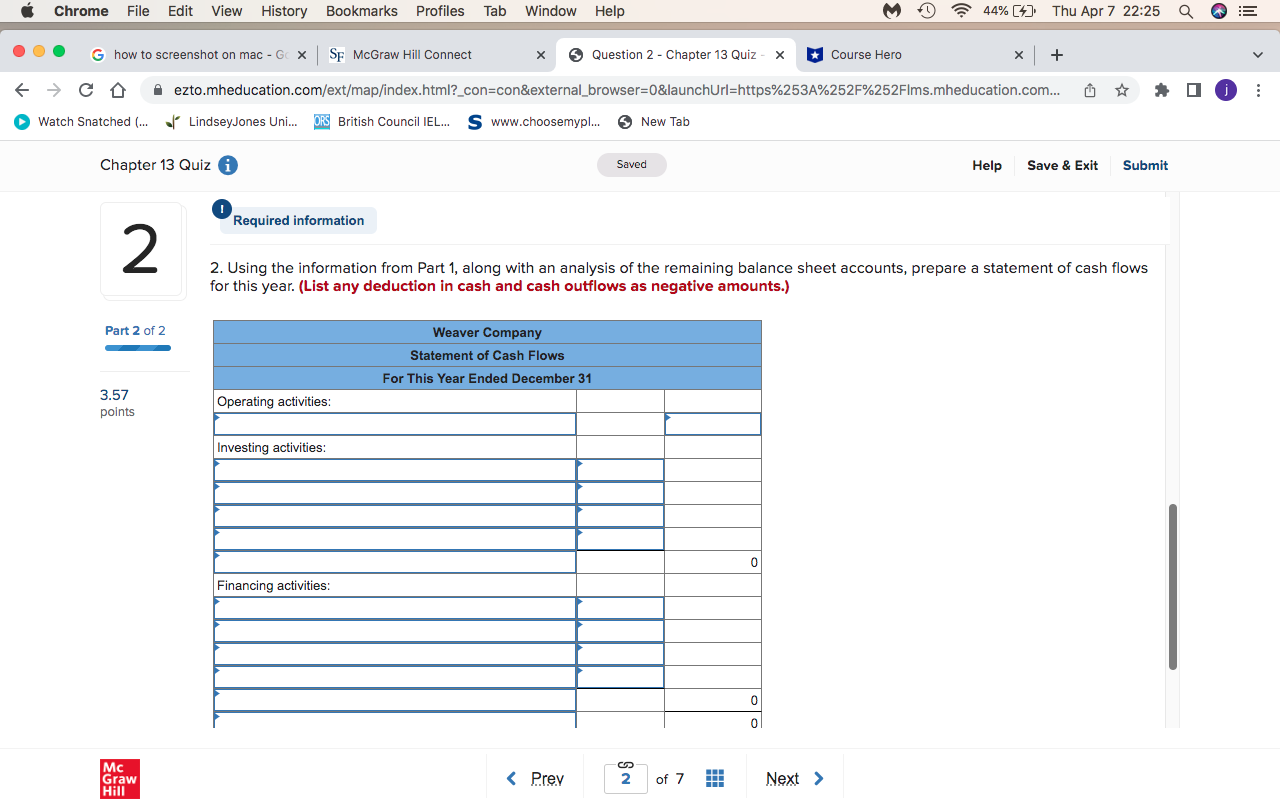Viewport: 1280px width, 800px height.
Task: Click the Chapter 13 Quiz info icon
Action: pos(227,165)
